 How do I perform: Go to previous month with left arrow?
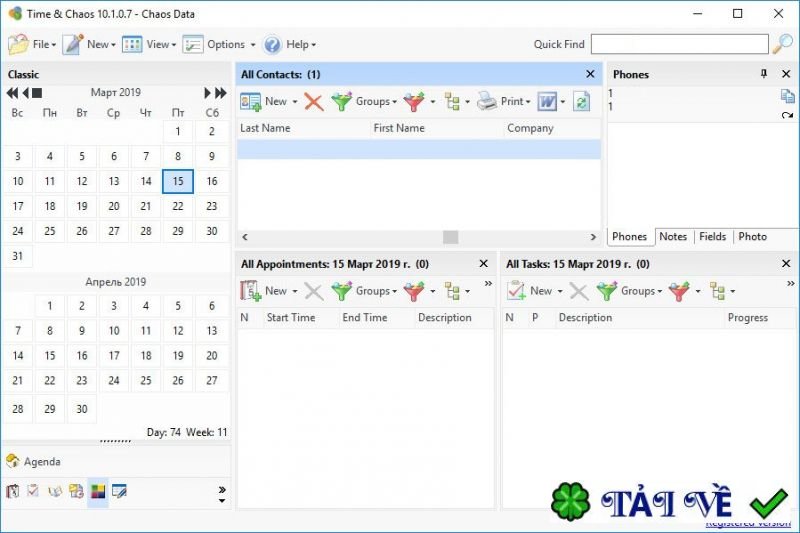(26, 93)
